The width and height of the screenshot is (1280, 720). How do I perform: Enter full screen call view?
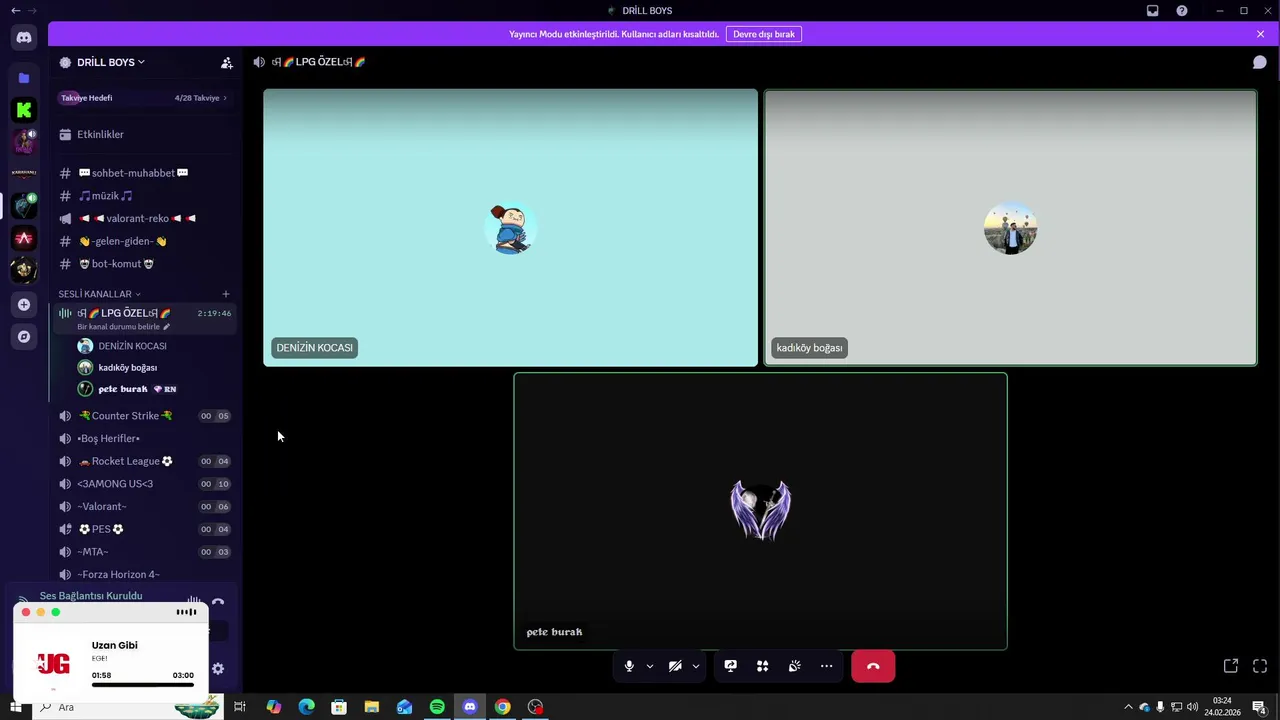point(1260,666)
